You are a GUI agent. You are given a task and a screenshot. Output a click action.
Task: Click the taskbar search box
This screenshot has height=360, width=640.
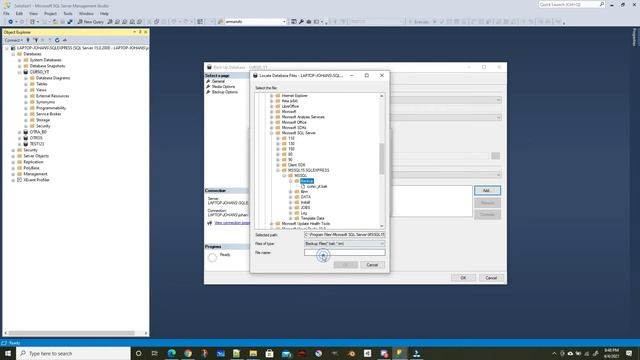coord(73,353)
